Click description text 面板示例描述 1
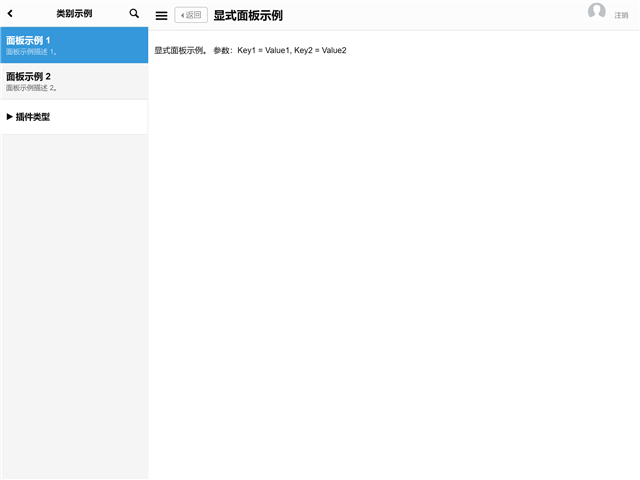640x480 pixels. tap(32, 52)
